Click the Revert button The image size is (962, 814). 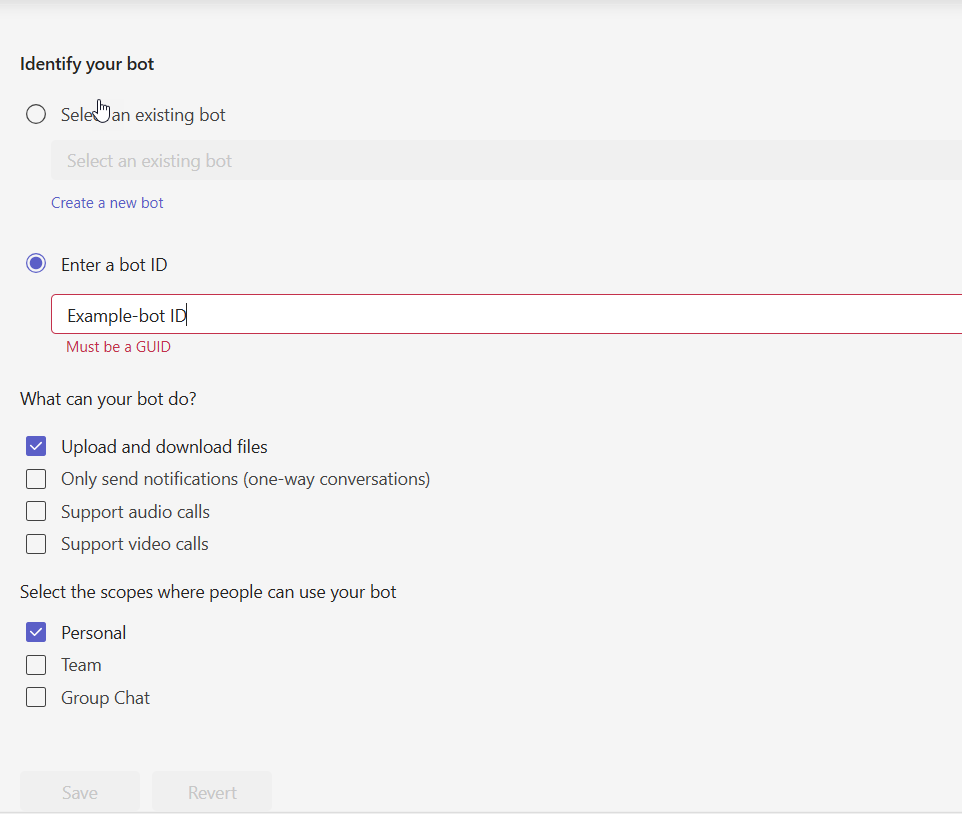(212, 792)
